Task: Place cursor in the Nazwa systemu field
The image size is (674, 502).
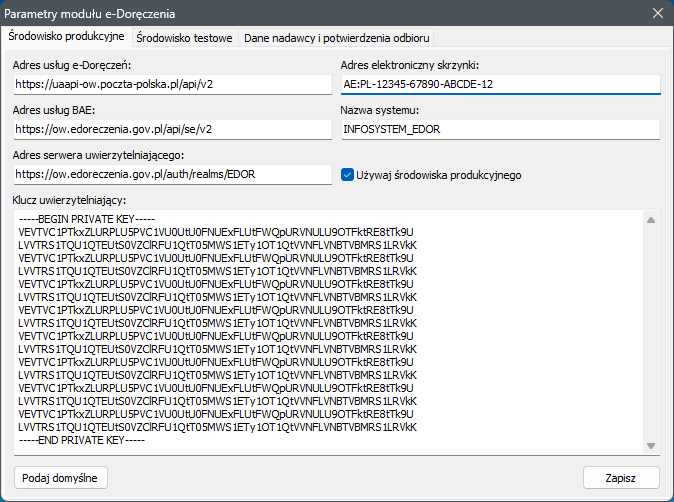Action: point(499,129)
